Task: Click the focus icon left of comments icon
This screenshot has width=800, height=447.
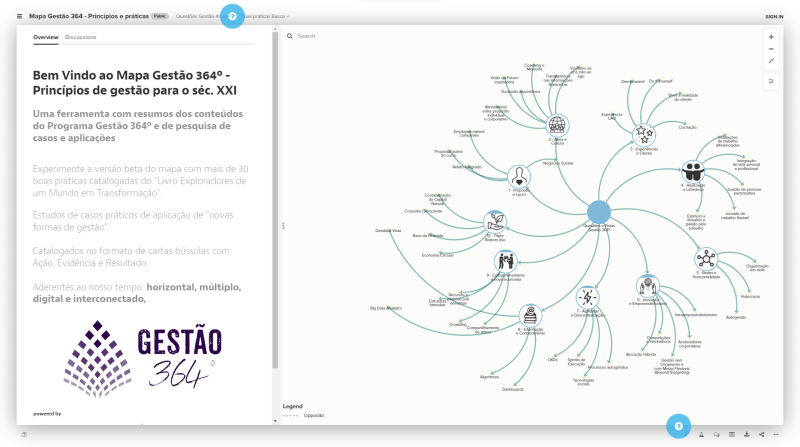Action: [702, 435]
